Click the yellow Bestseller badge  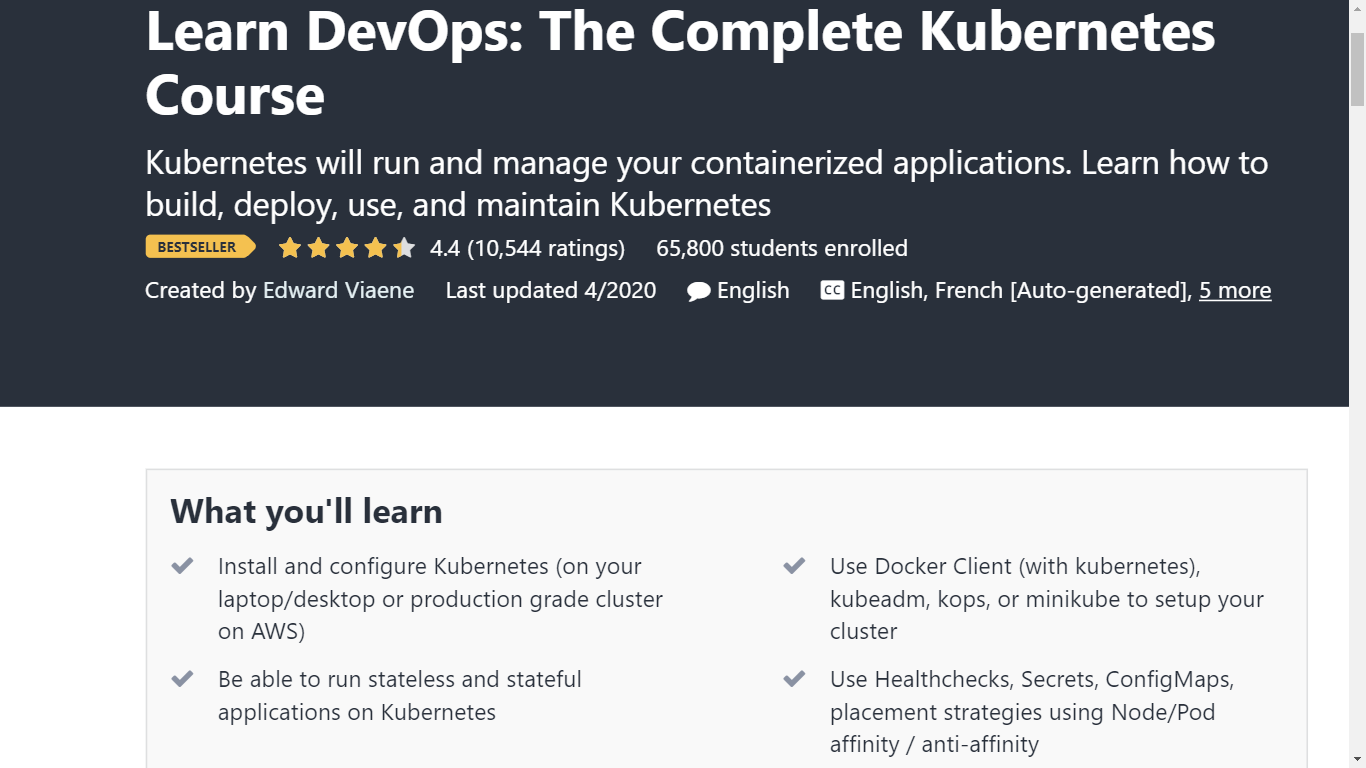(x=199, y=247)
